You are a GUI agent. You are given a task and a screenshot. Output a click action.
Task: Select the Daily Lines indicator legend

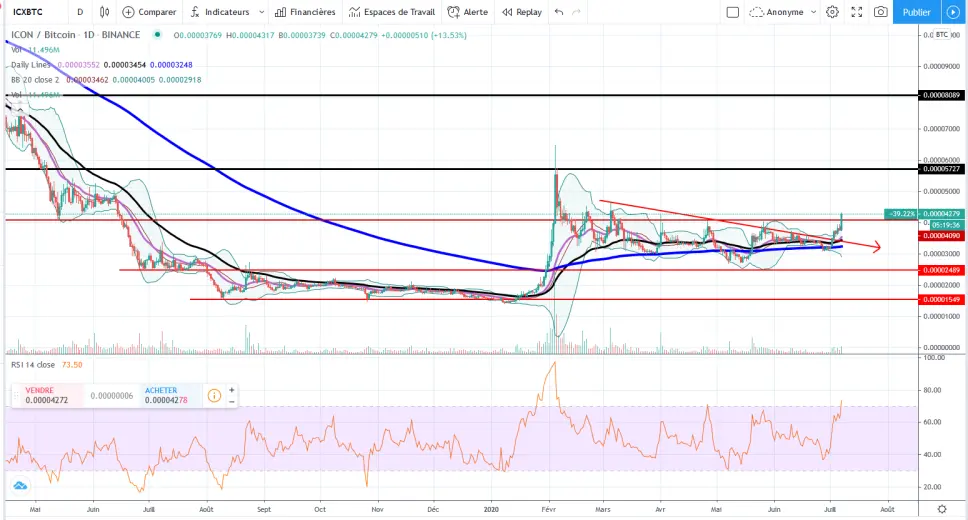[31, 65]
